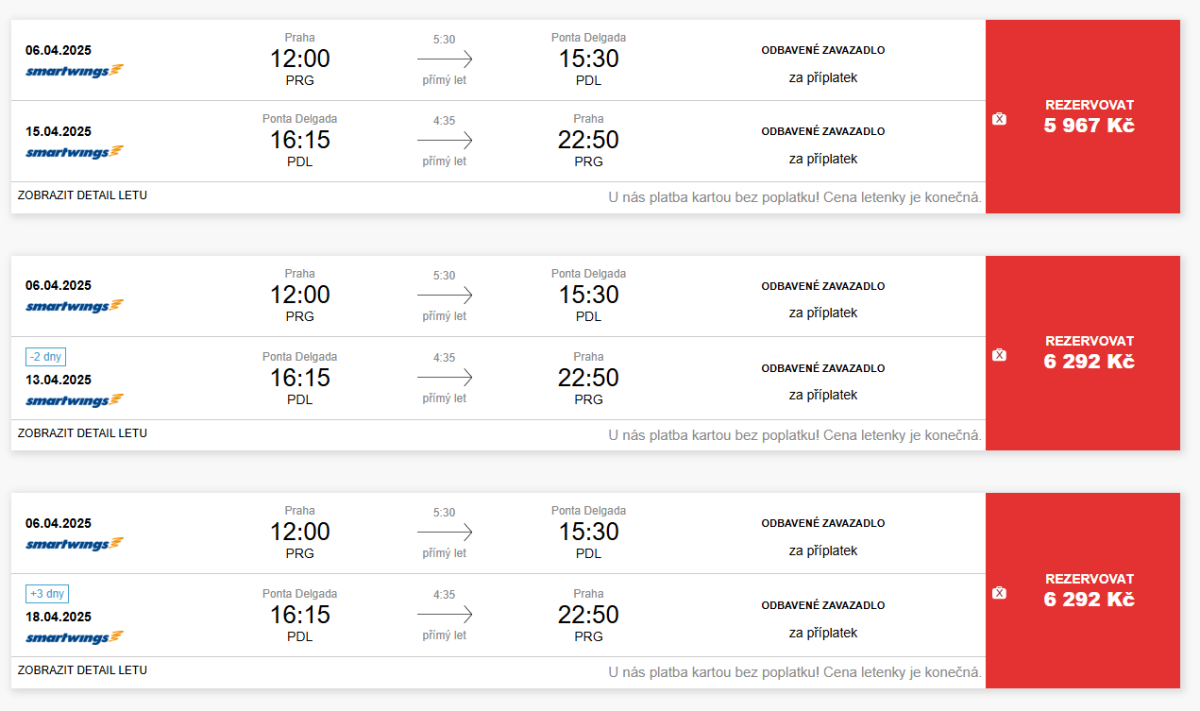
Task: Click luggage icon in the +3 dny offer
Action: (x=999, y=593)
